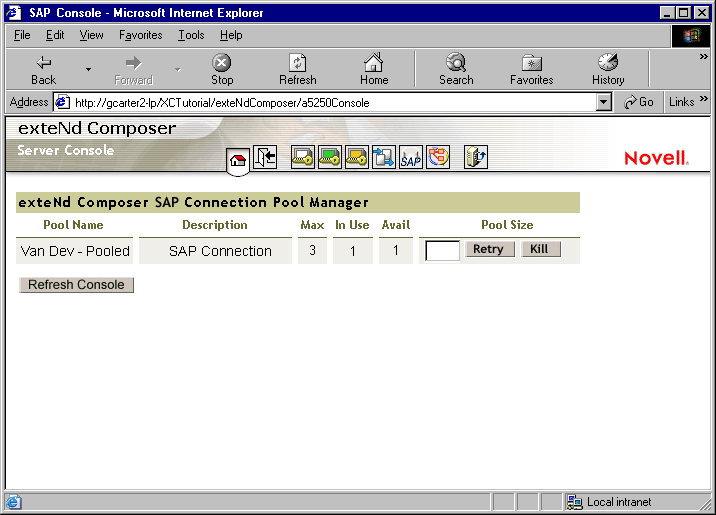Click the Go button

tap(639, 102)
